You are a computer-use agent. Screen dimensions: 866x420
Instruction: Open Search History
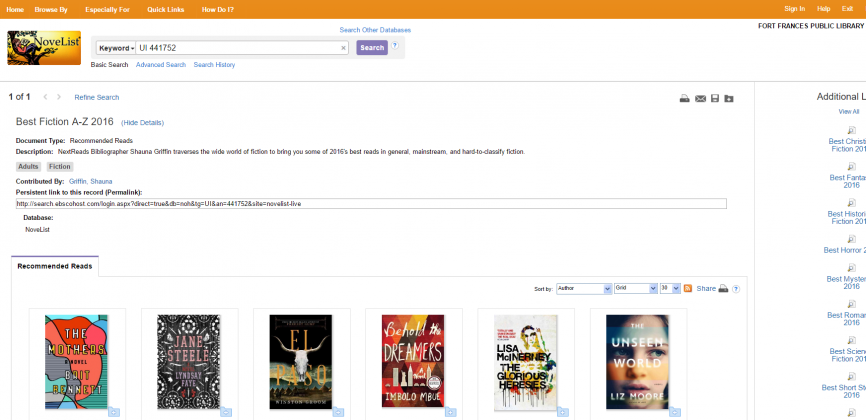[214, 65]
